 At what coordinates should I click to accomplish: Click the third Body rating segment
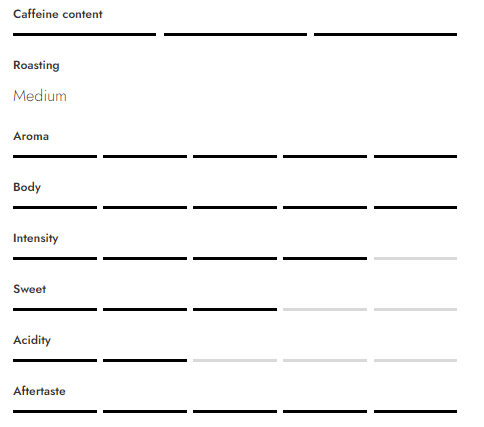235,207
